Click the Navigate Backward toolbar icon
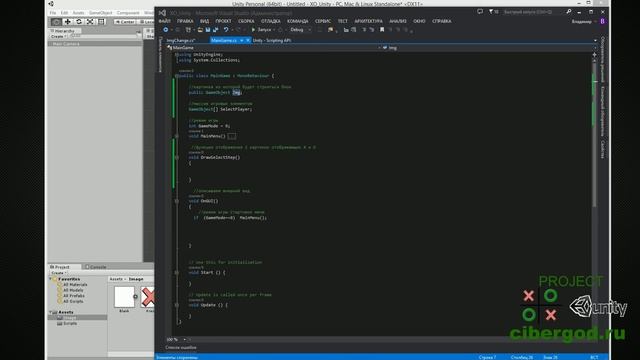 pos(166,30)
